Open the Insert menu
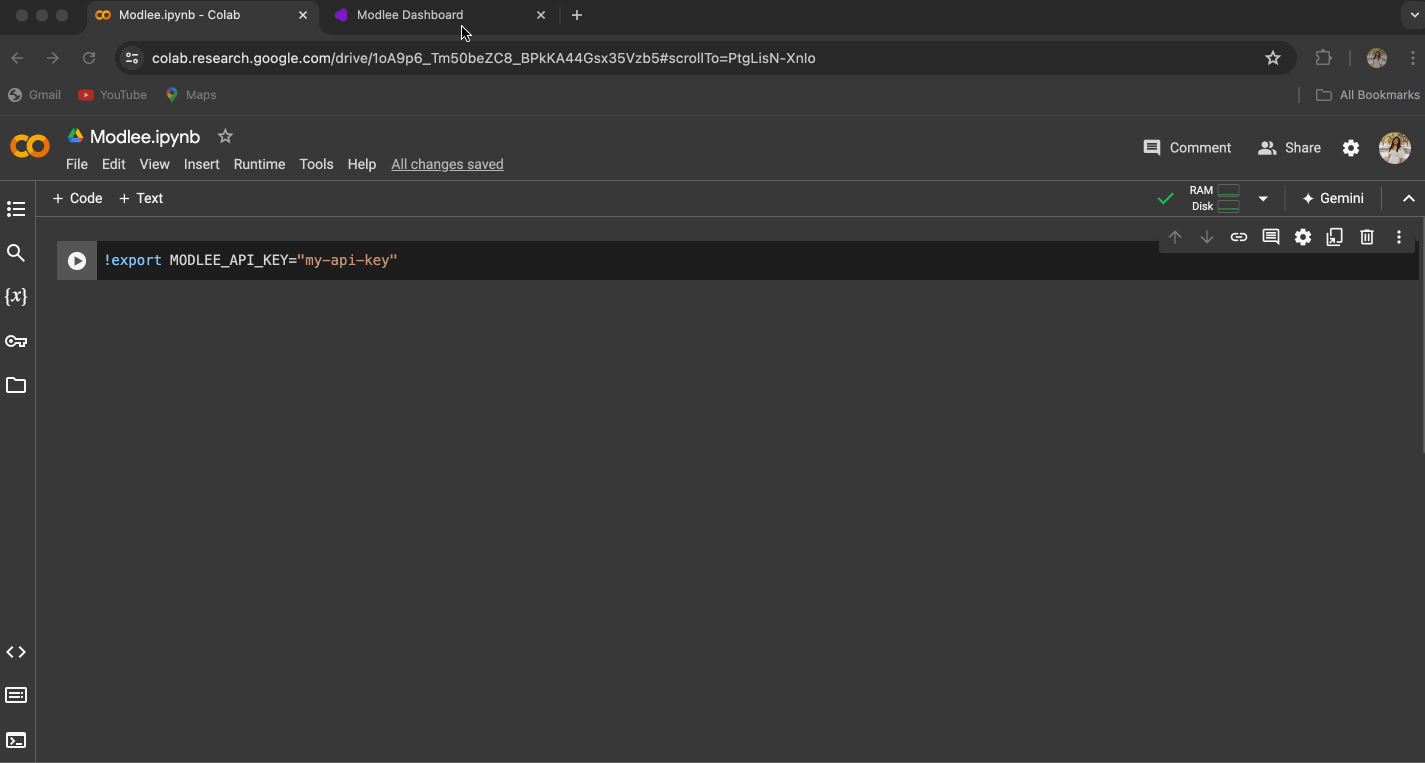The width and height of the screenshot is (1425, 763). (201, 164)
